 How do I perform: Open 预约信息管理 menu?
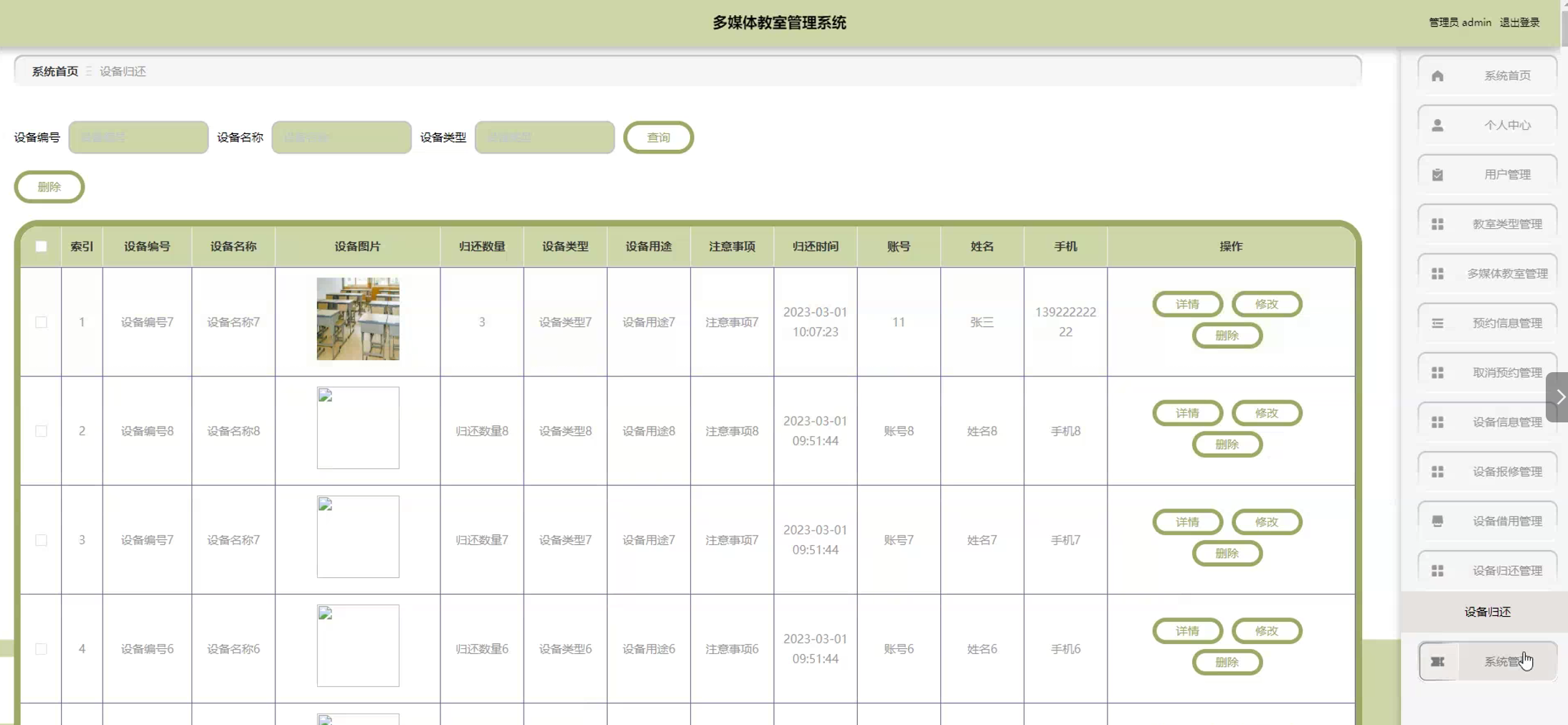pyautogui.click(x=1488, y=323)
